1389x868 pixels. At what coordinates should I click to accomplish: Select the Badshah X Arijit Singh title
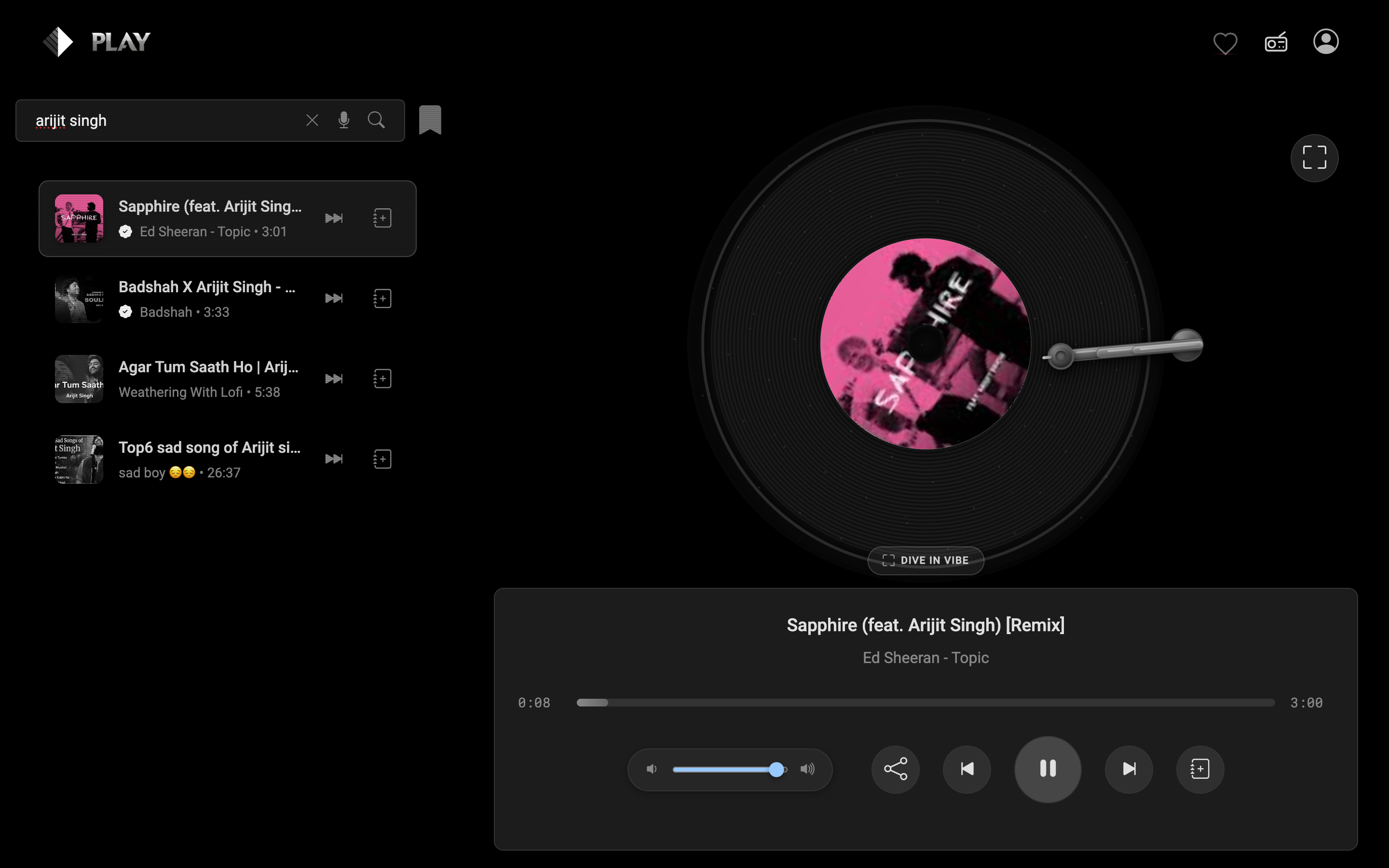coord(207,287)
